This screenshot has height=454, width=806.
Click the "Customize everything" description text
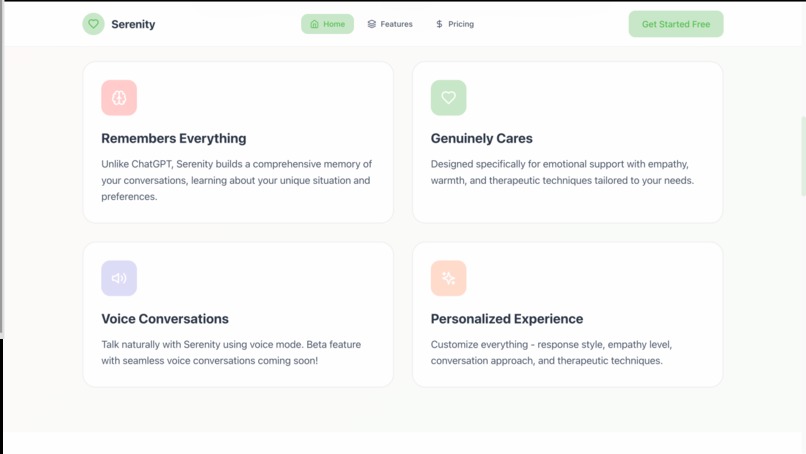[551, 353]
